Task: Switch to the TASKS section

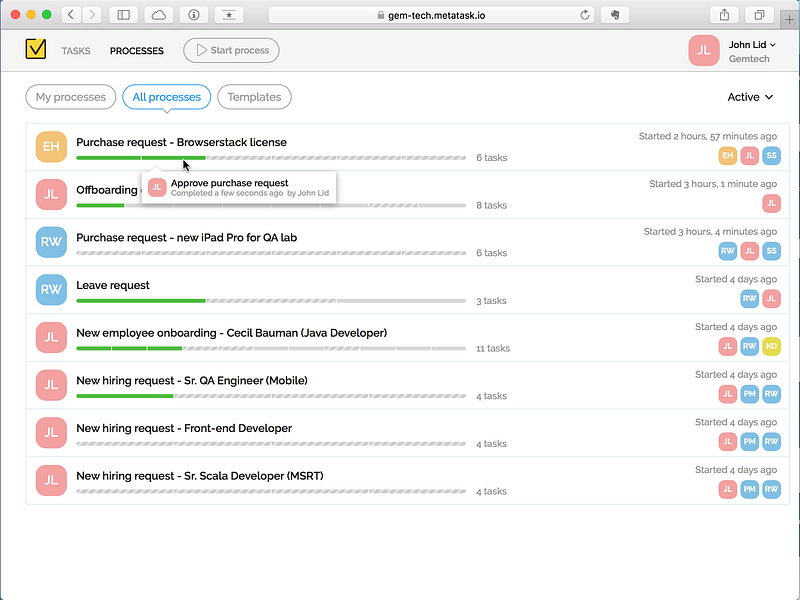Action: tap(76, 51)
